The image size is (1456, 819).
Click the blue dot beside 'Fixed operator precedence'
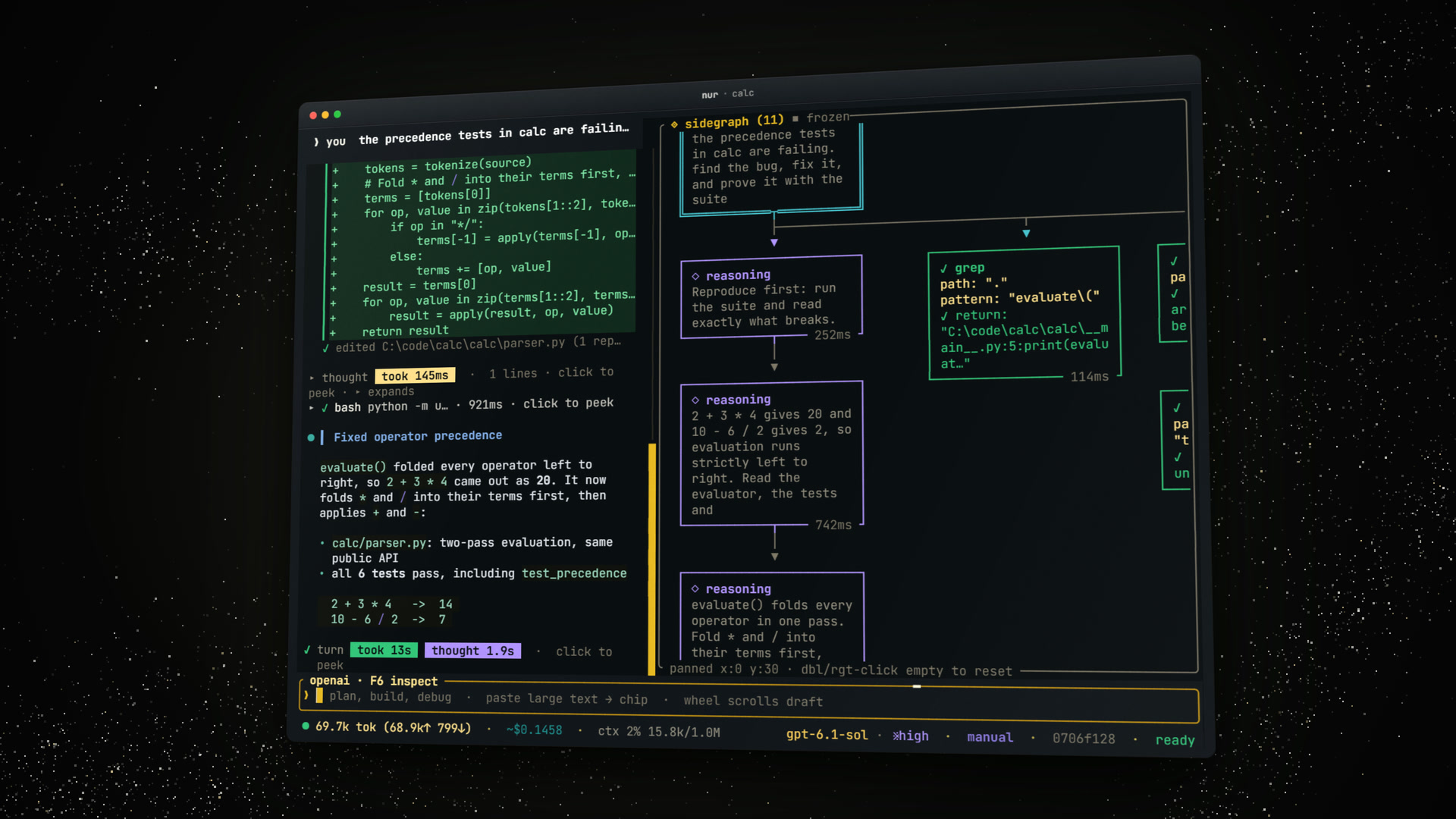(311, 438)
